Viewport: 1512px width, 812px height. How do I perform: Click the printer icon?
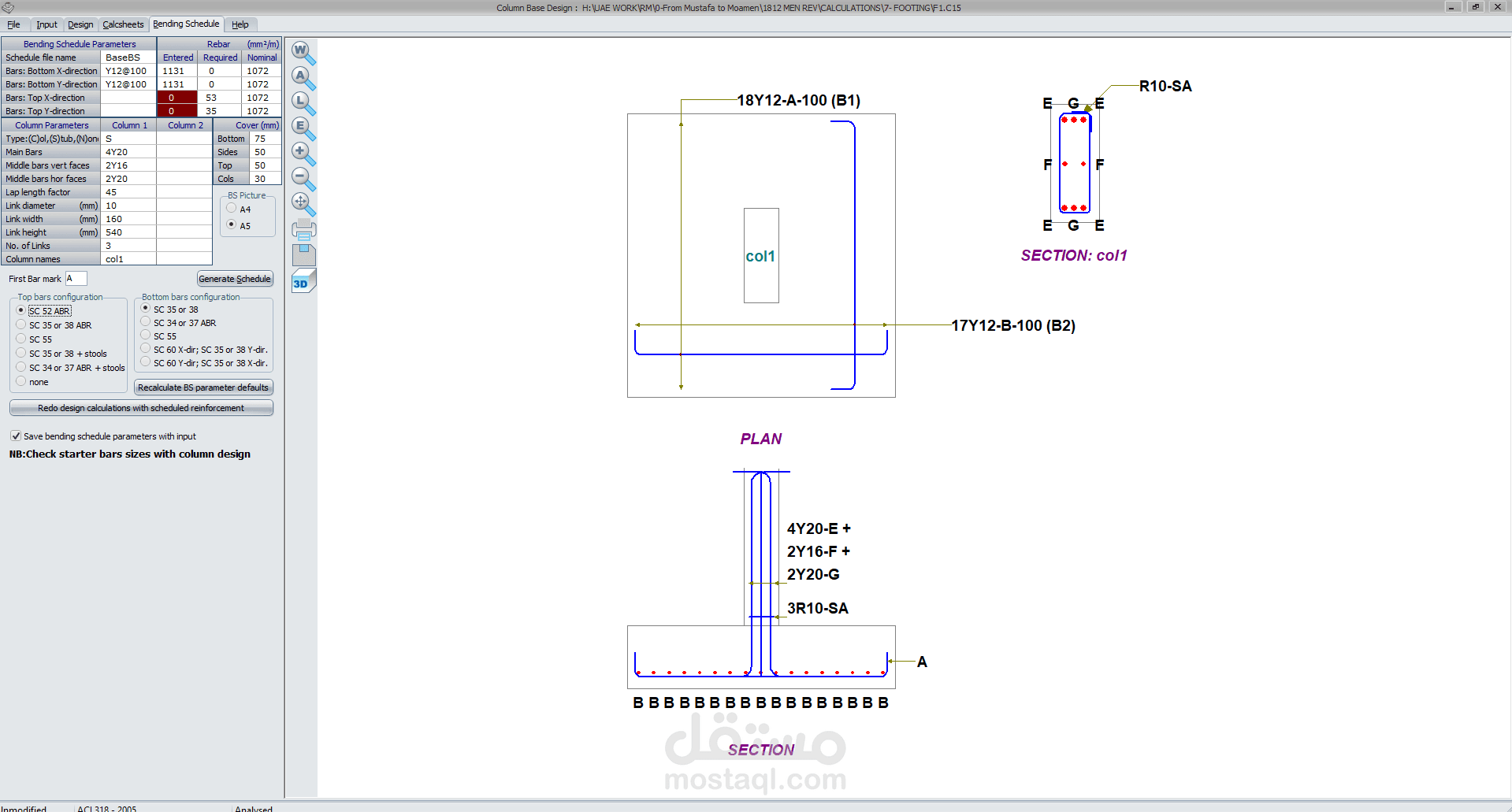pos(303,230)
